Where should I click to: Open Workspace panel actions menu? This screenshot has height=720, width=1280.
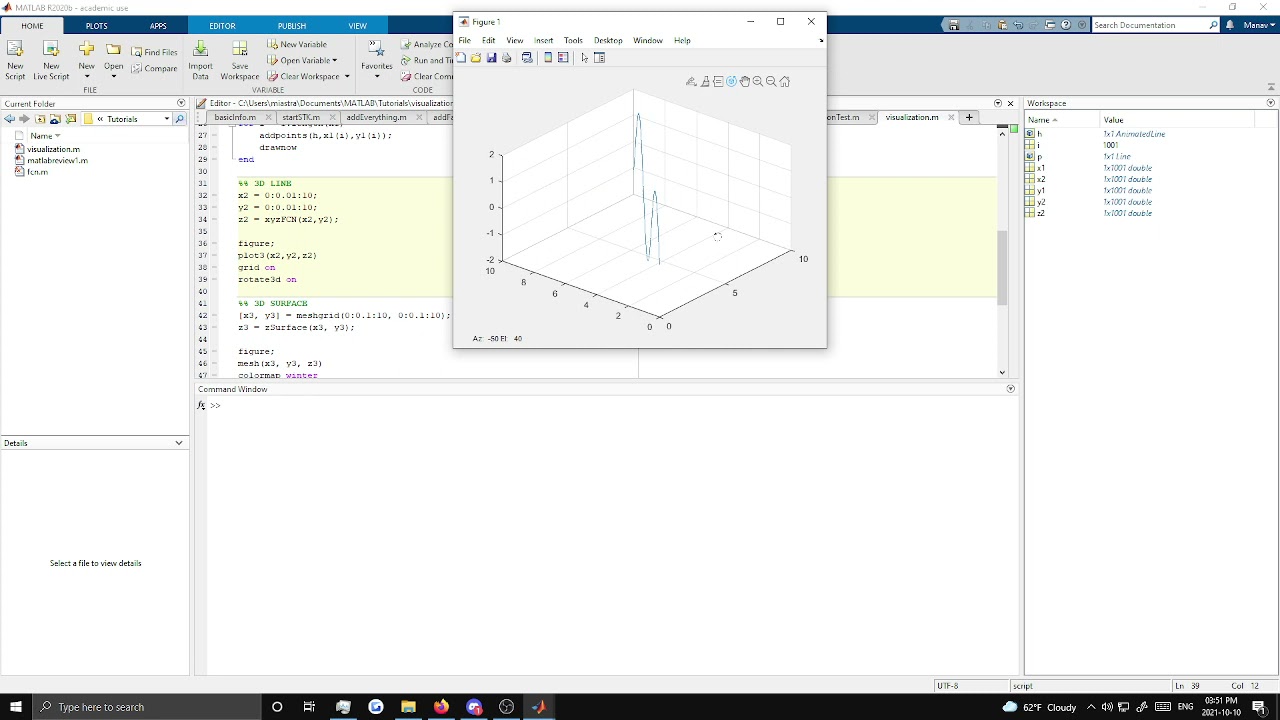tap(1271, 103)
